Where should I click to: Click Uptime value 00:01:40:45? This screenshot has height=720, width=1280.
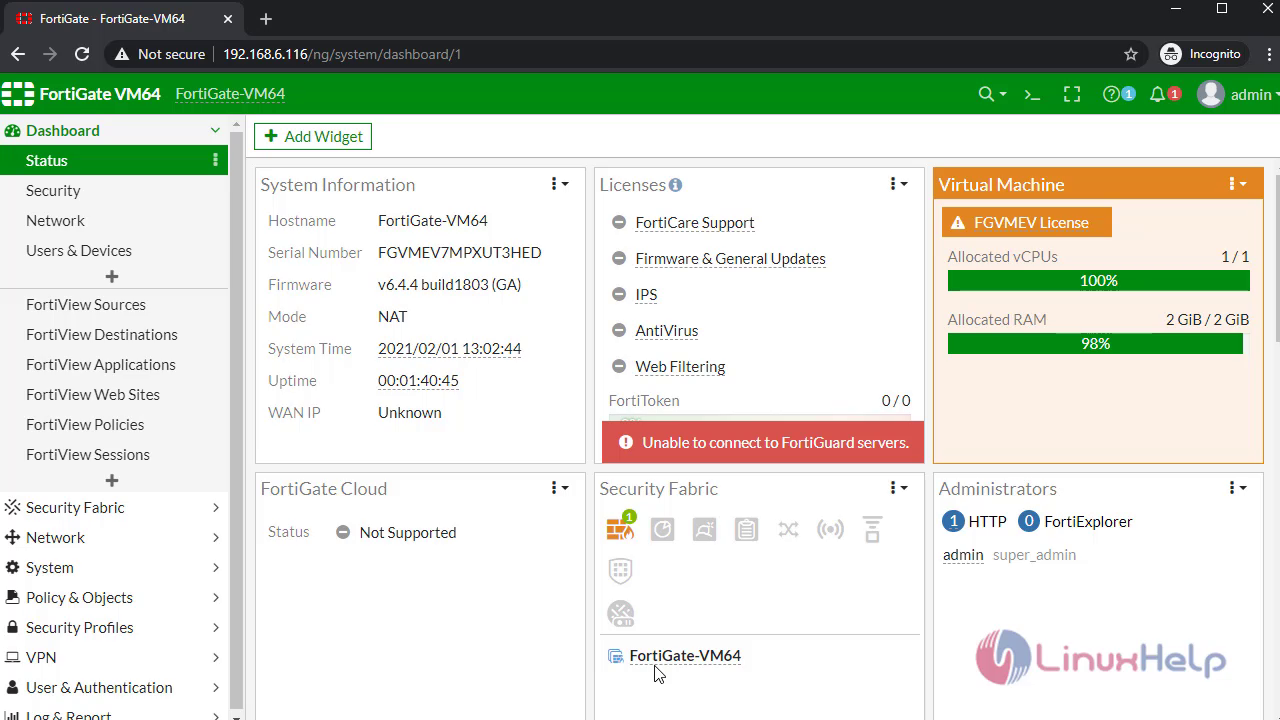418,380
